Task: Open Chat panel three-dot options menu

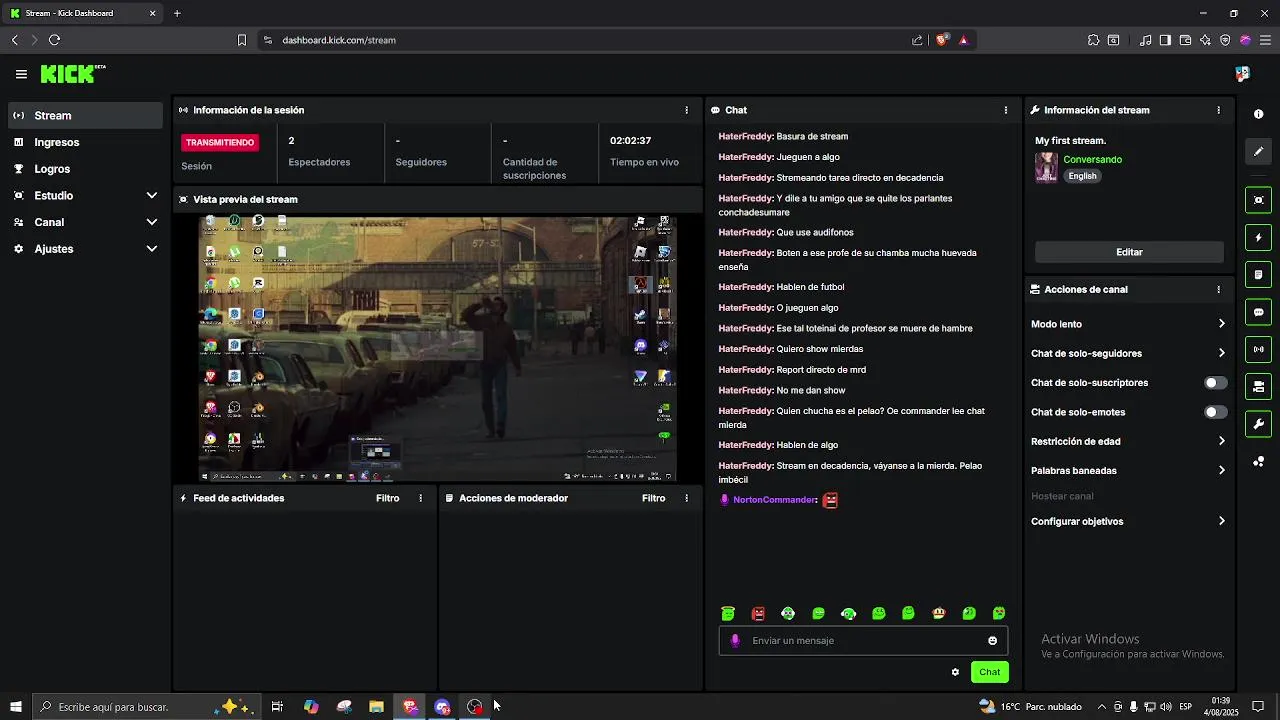Action: (x=1006, y=110)
